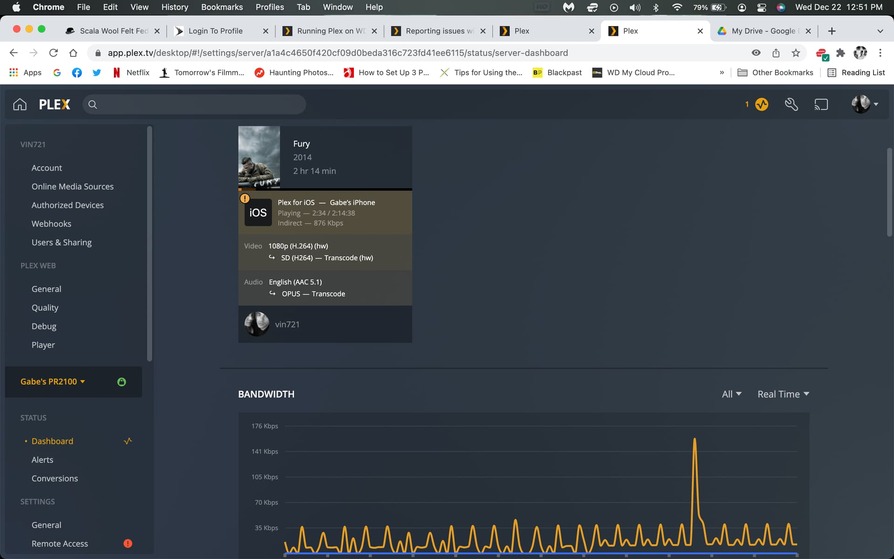Open Alerts under Status
Viewport: 894px width, 559px height.
(x=42, y=460)
